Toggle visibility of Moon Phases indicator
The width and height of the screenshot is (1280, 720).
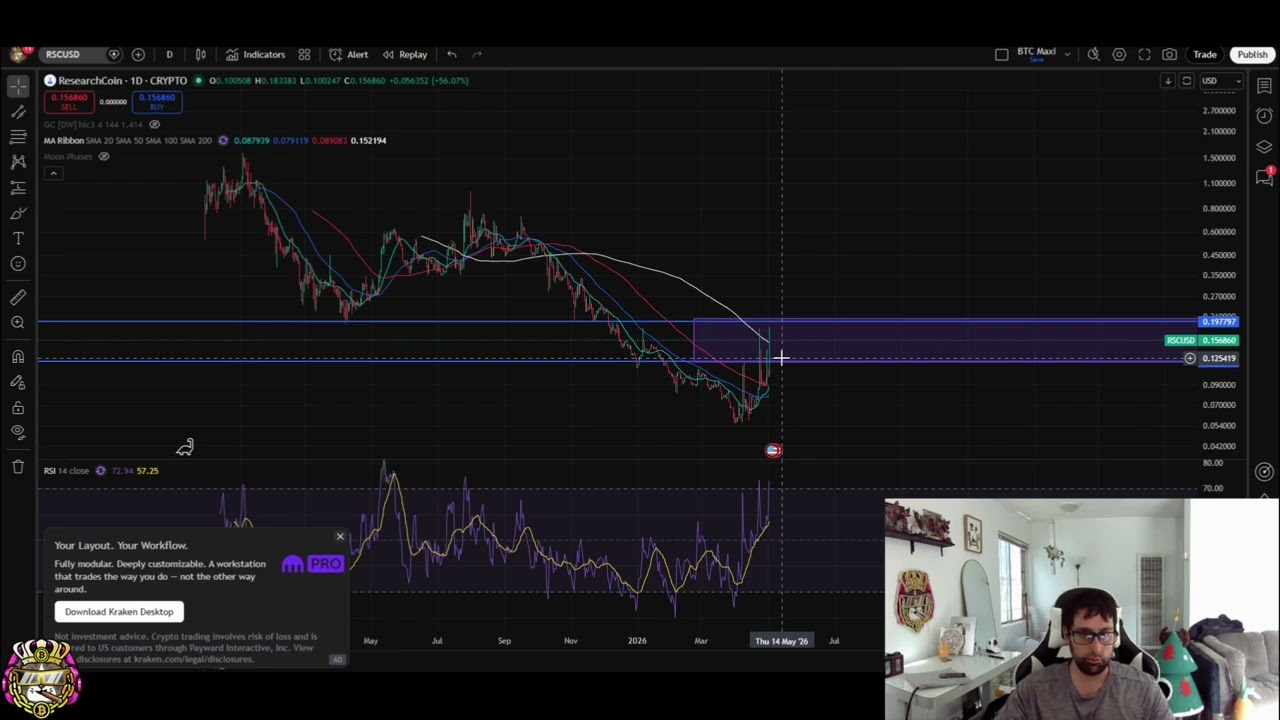[x=103, y=156]
